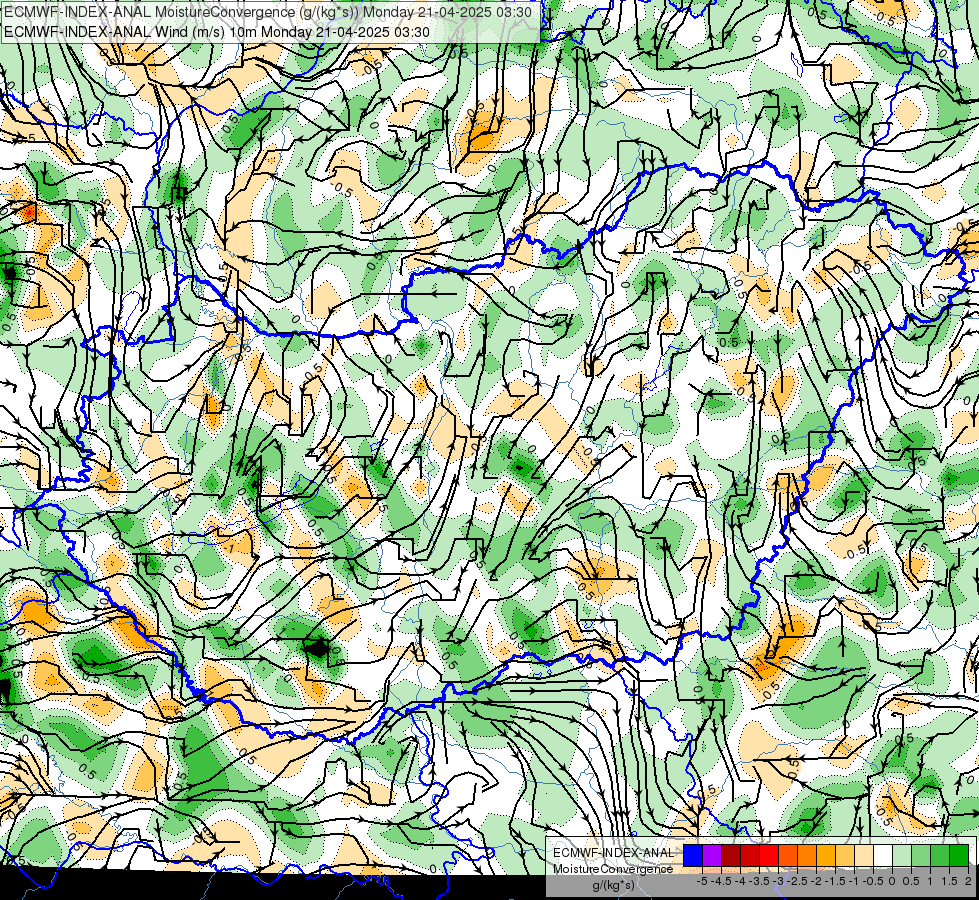
Task: Click the darkest green legend swatch
Action: point(959,856)
